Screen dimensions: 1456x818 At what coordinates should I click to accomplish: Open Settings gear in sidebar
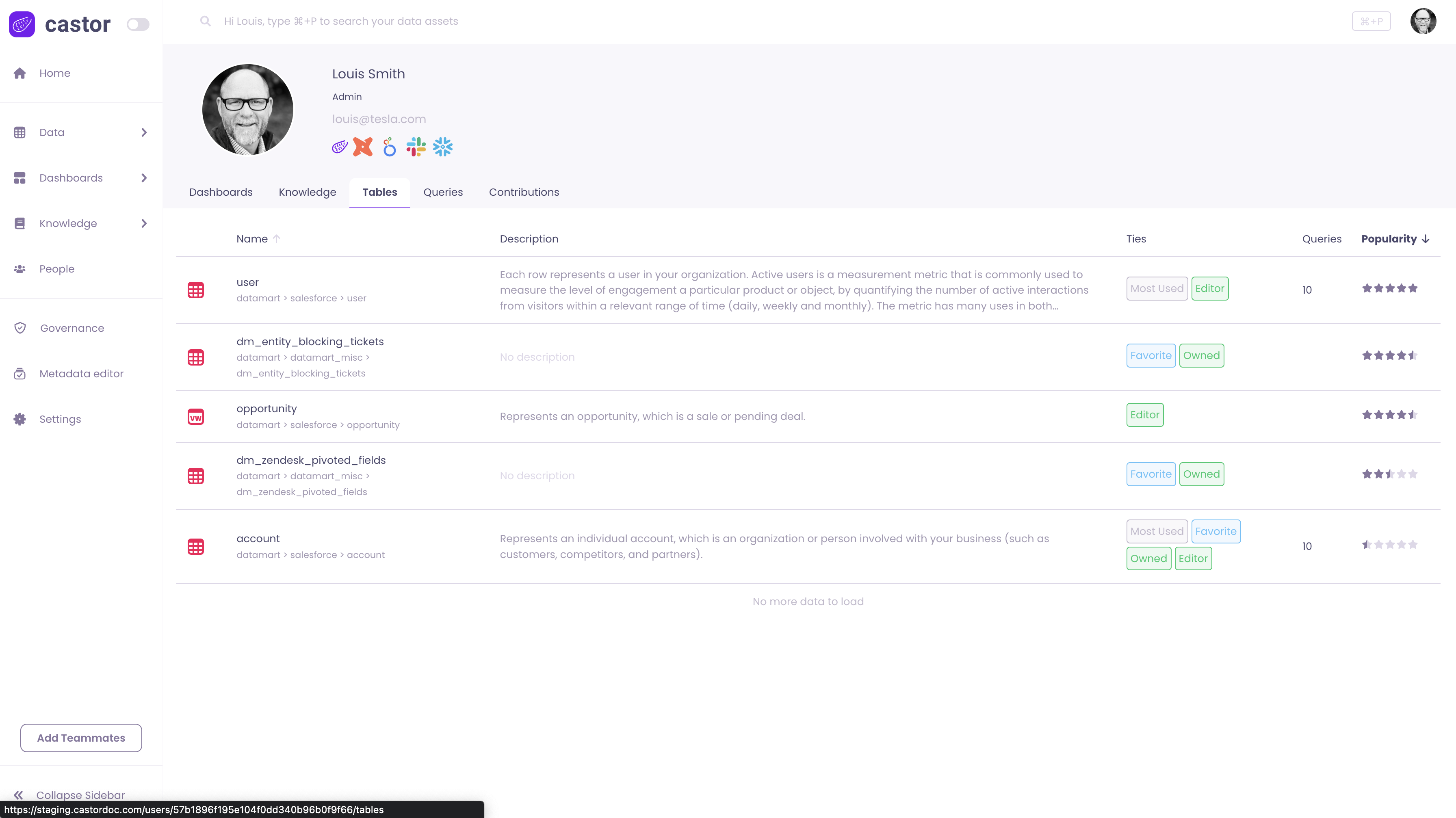[20, 419]
